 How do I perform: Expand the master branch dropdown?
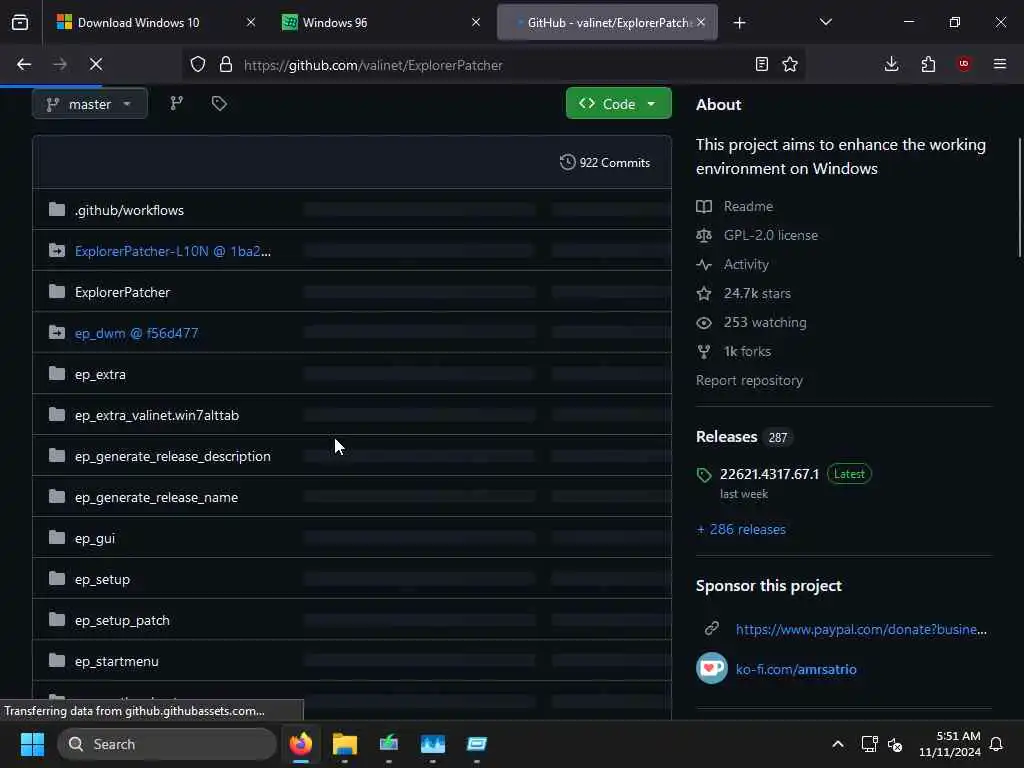[89, 104]
